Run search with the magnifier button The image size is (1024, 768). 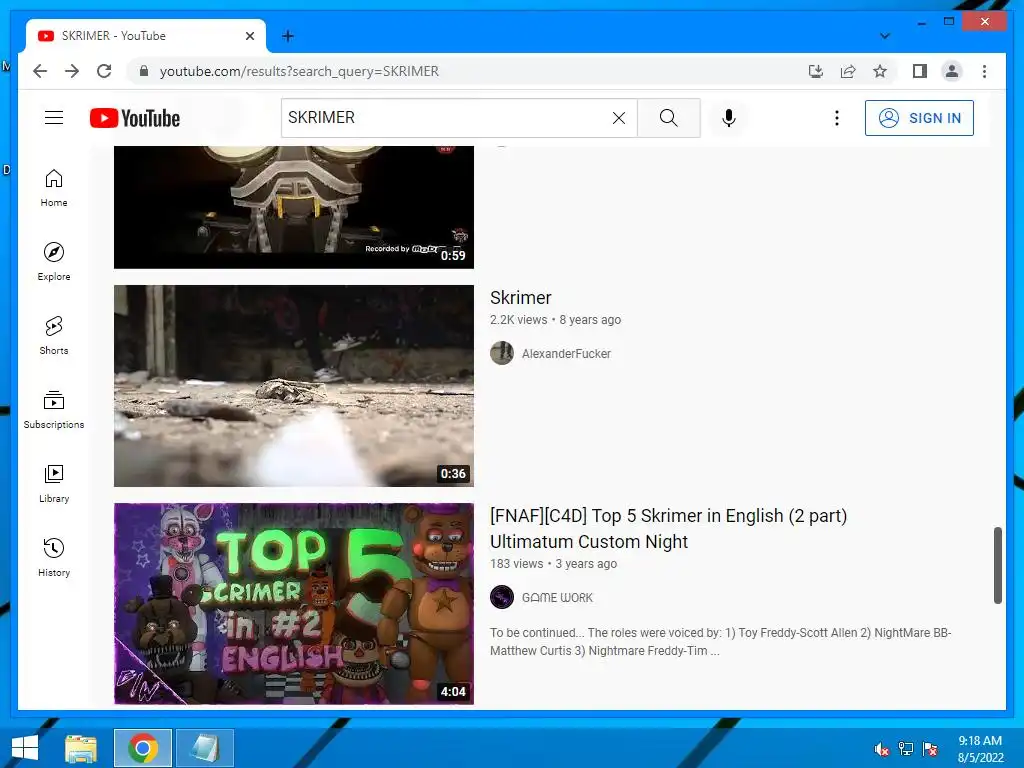(x=669, y=118)
